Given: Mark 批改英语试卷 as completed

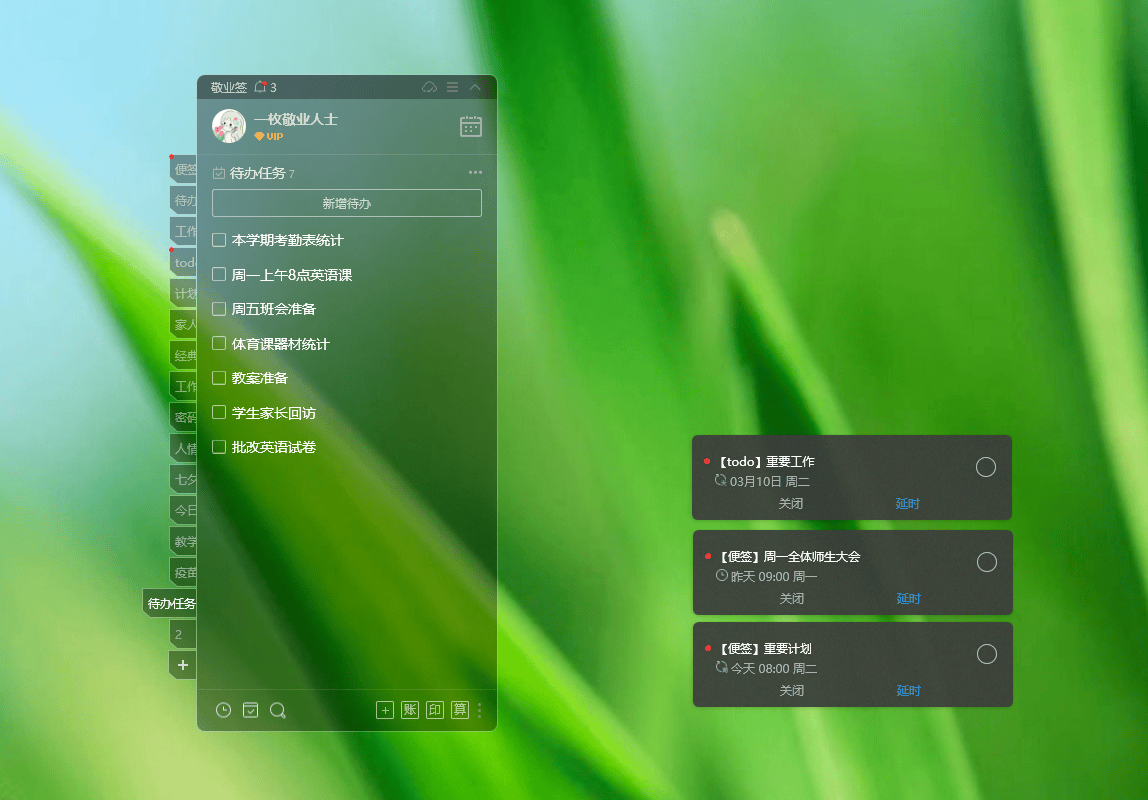Looking at the screenshot, I should (218, 446).
